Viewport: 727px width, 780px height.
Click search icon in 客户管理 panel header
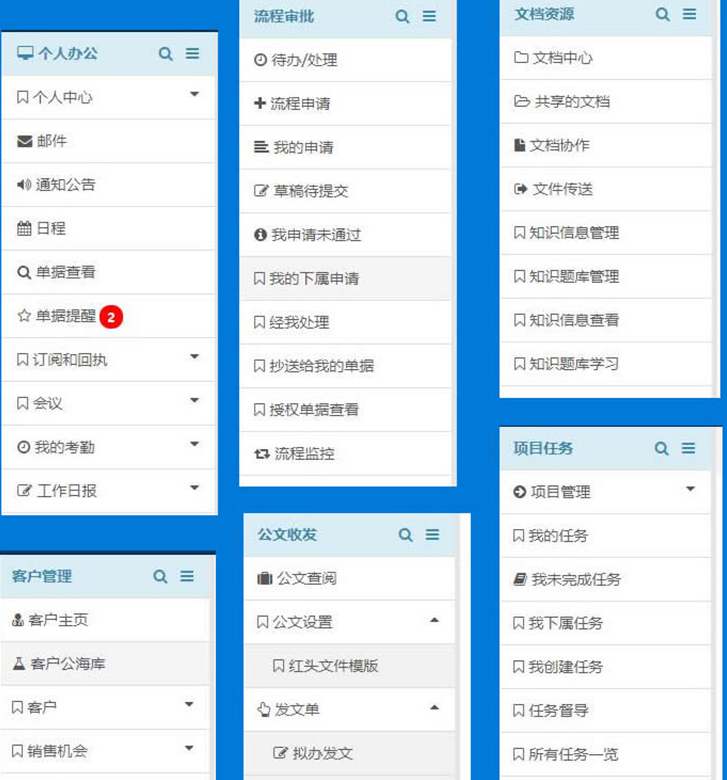pyautogui.click(x=160, y=577)
